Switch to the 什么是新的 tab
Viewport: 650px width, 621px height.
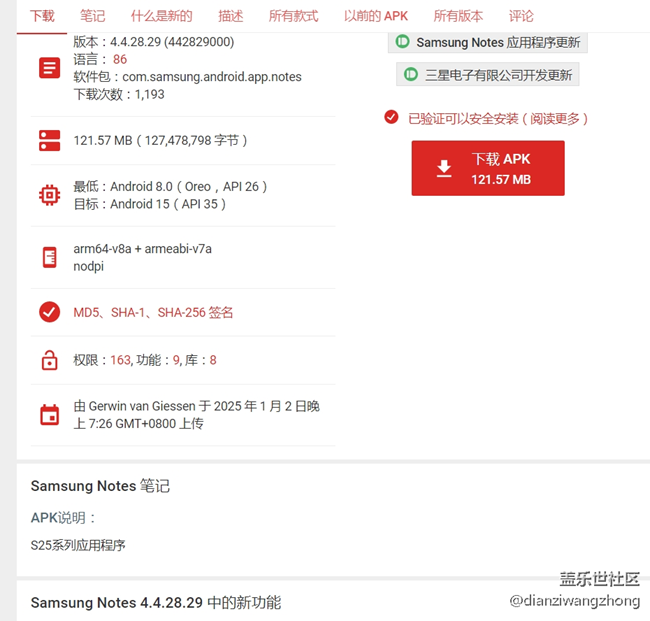pyautogui.click(x=162, y=16)
